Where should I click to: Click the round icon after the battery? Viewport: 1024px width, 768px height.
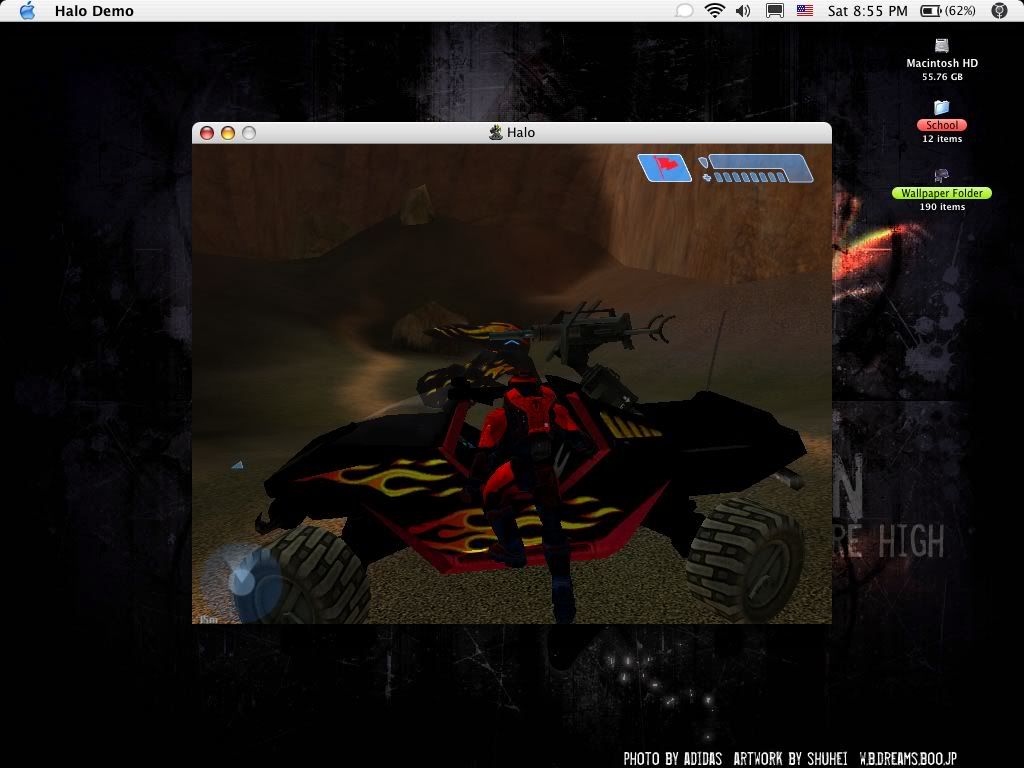coord(999,10)
